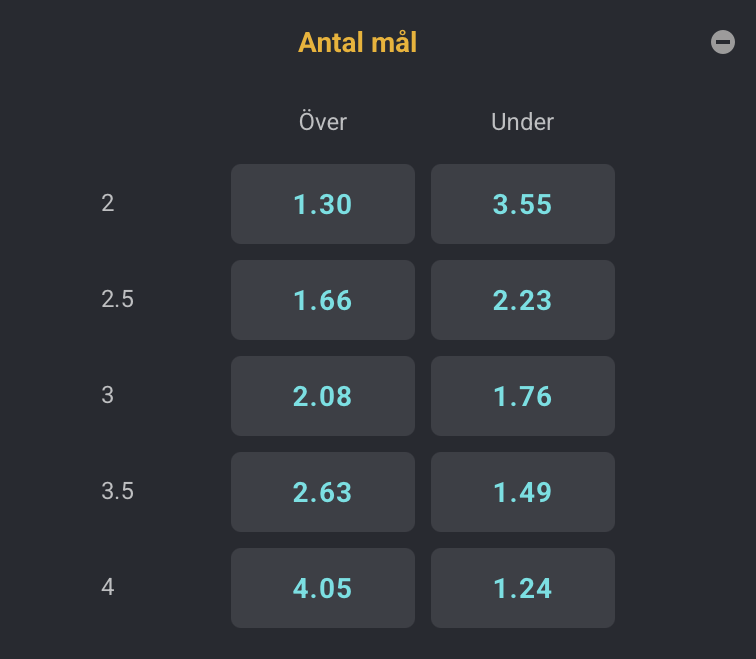Viewport: 756px width, 659px height.
Task: Click the Över column header
Action: (323, 121)
